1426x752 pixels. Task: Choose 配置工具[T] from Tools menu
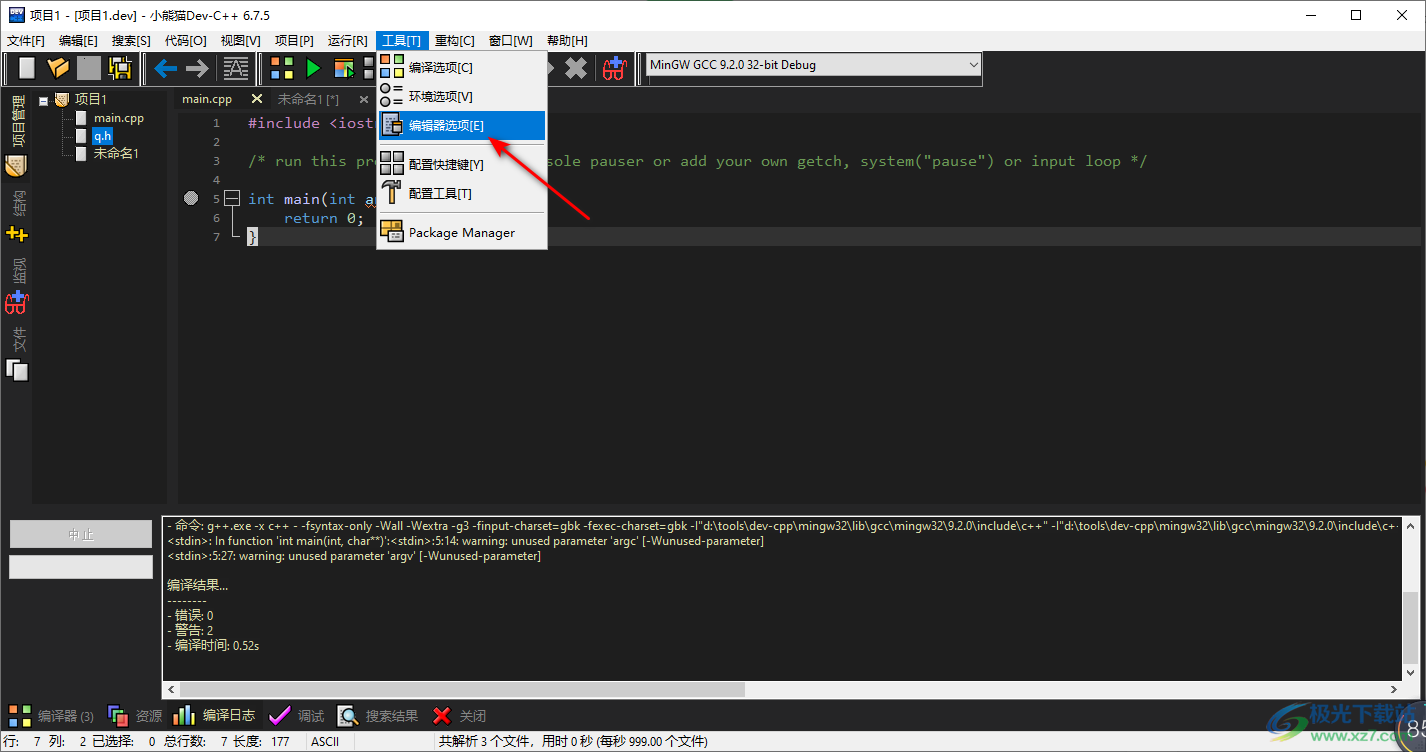pos(461,193)
